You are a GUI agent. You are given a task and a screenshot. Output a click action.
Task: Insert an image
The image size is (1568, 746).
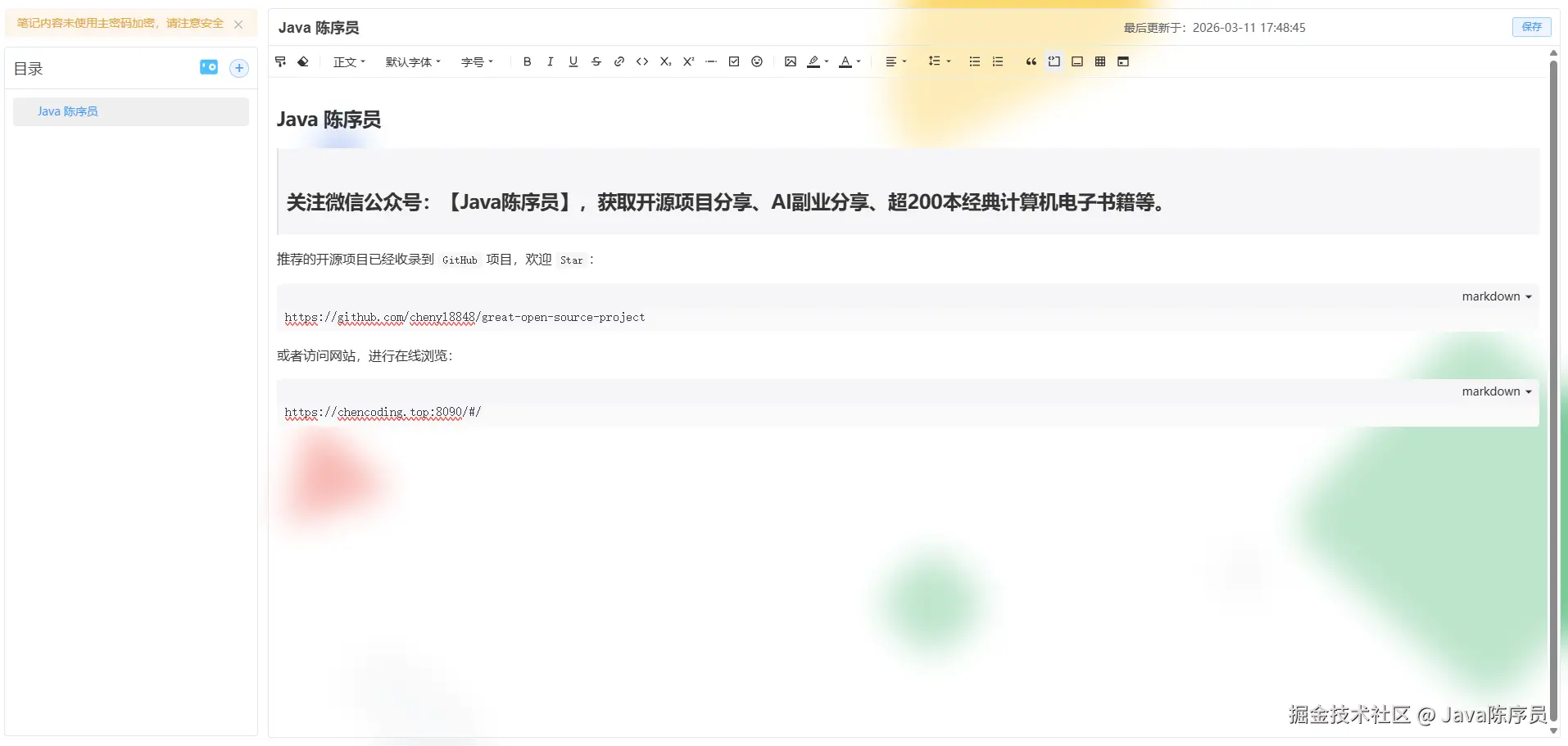pyautogui.click(x=790, y=61)
